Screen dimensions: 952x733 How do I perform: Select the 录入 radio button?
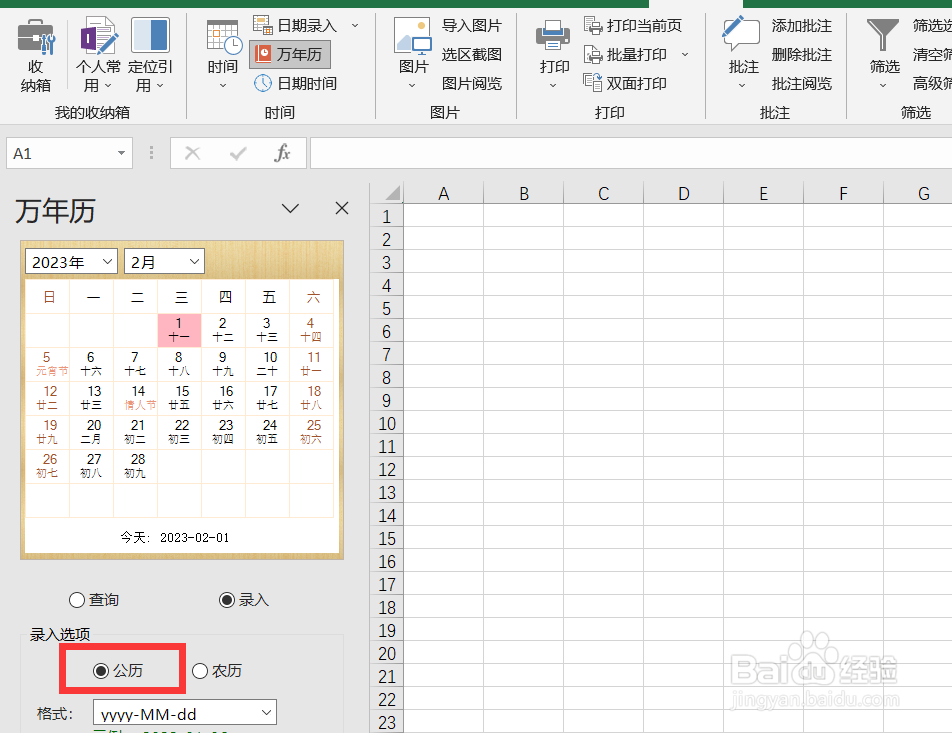click(226, 600)
